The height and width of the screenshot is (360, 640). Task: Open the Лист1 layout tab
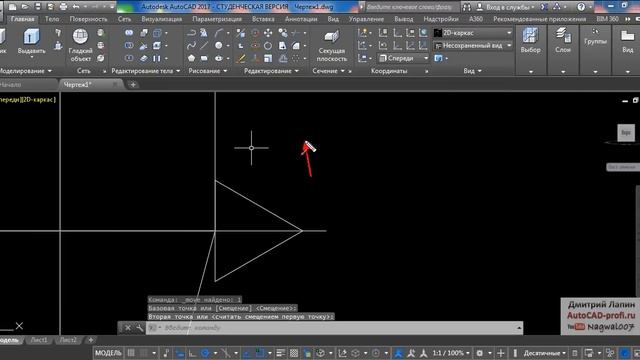(x=39, y=340)
